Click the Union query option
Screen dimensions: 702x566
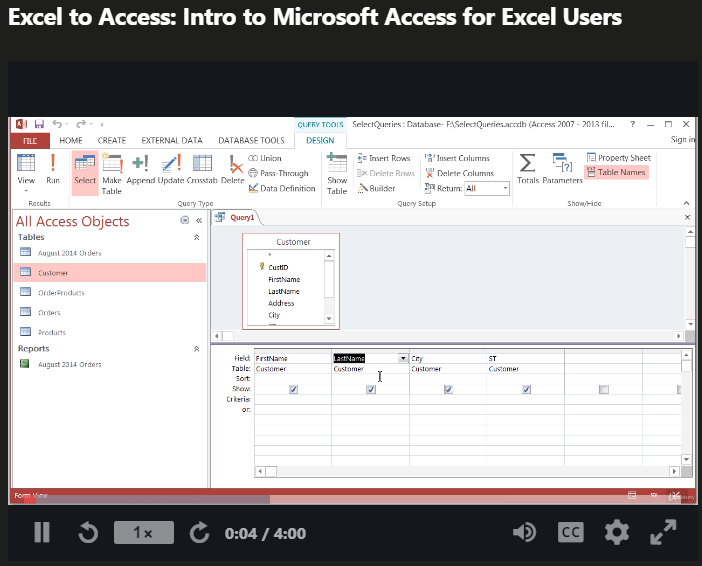[265, 158]
